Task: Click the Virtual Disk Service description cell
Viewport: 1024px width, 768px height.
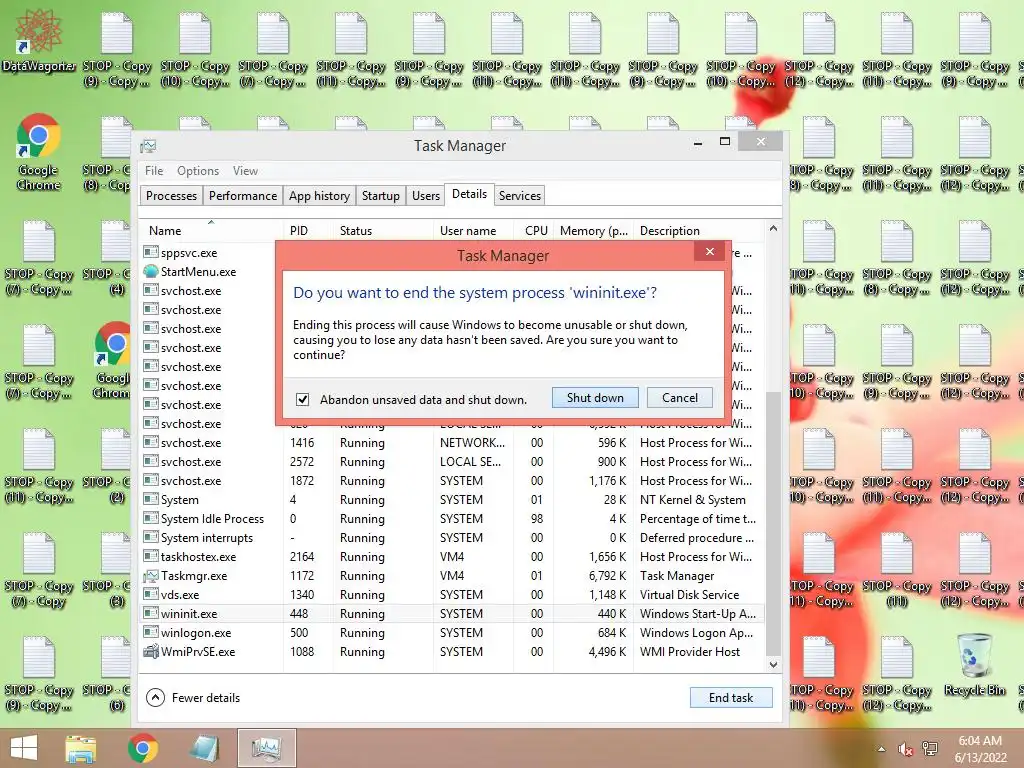Action: [x=690, y=594]
